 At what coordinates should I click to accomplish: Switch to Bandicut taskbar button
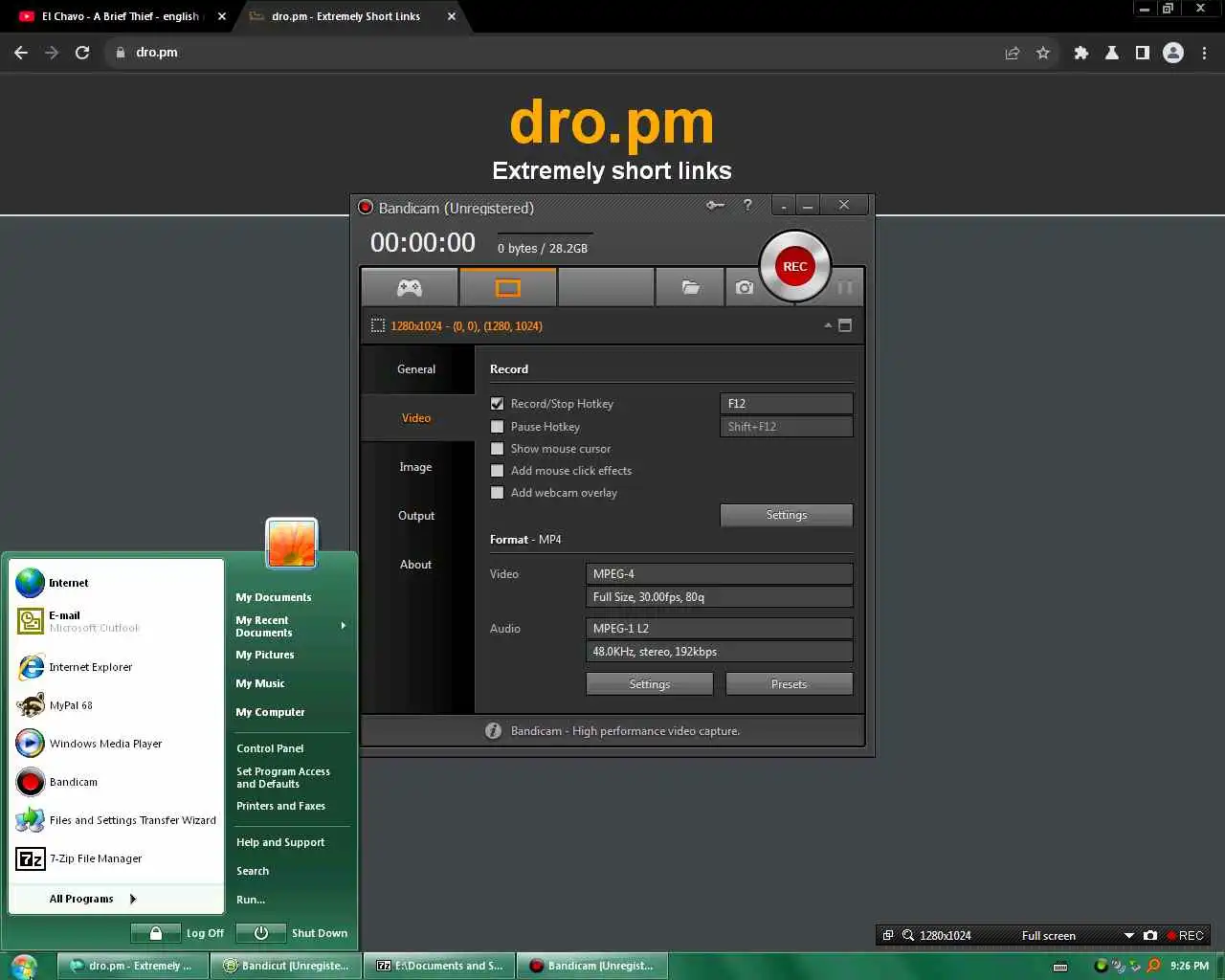tap(286, 966)
